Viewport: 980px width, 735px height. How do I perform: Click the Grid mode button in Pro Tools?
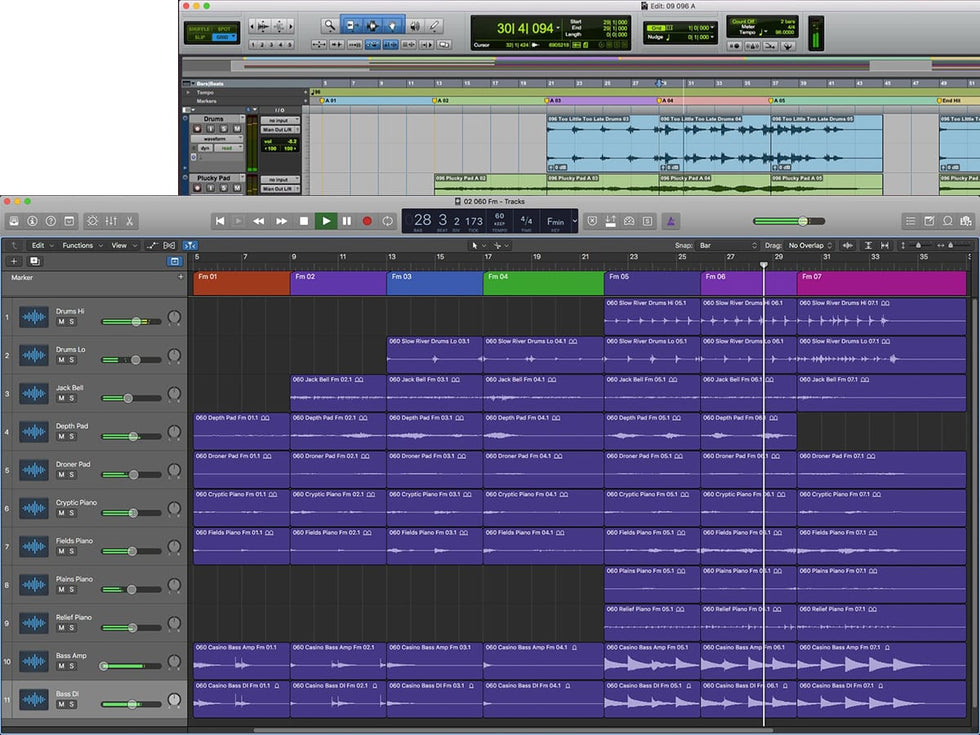tap(223, 36)
